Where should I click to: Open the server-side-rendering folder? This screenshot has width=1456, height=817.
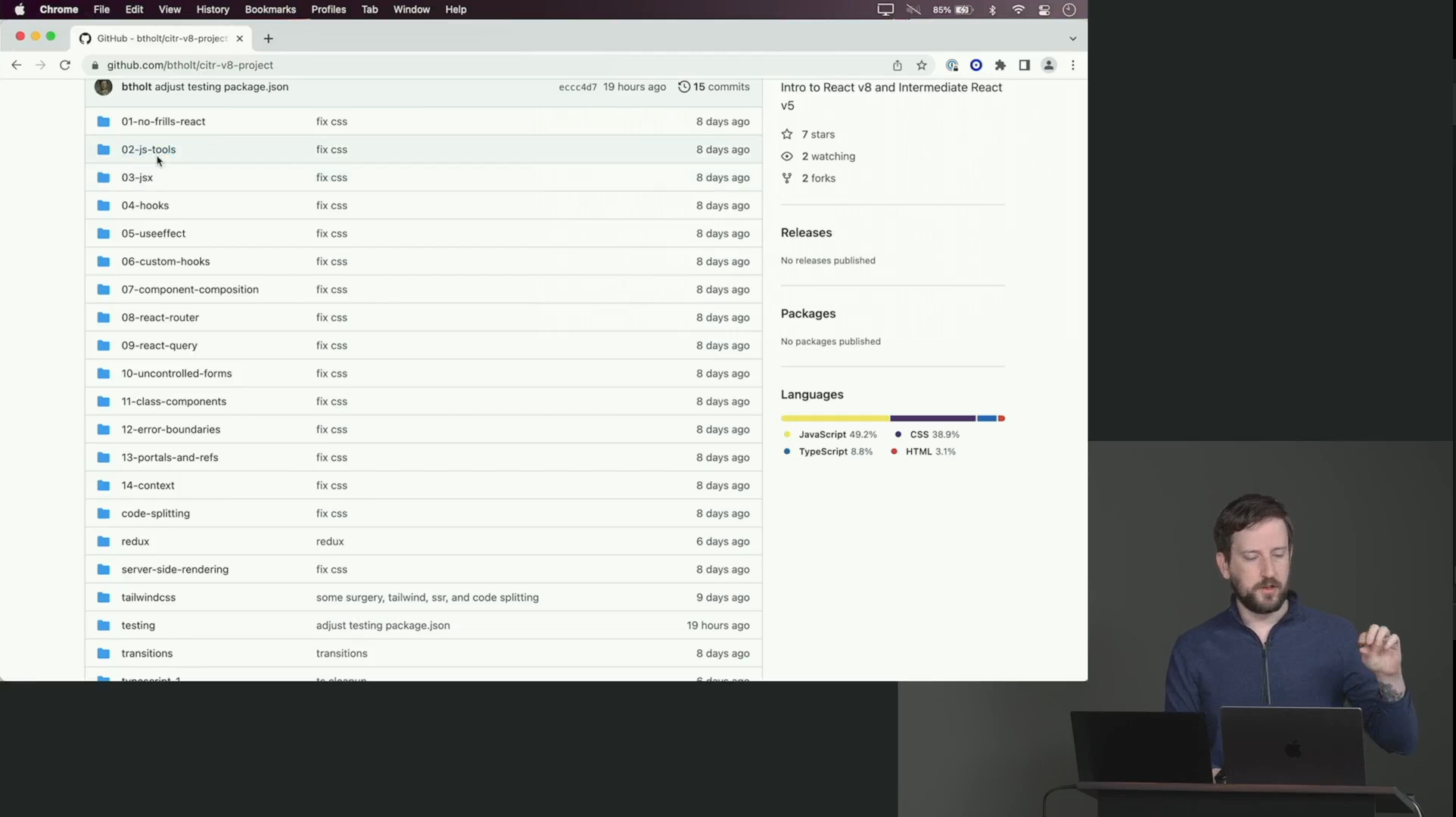(x=175, y=569)
